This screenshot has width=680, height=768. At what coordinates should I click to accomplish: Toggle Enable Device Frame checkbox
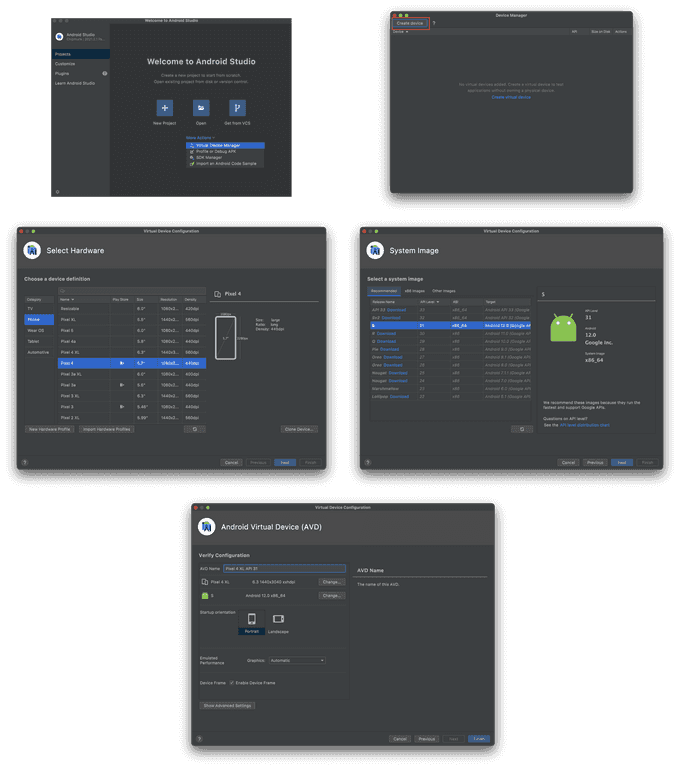(232, 683)
